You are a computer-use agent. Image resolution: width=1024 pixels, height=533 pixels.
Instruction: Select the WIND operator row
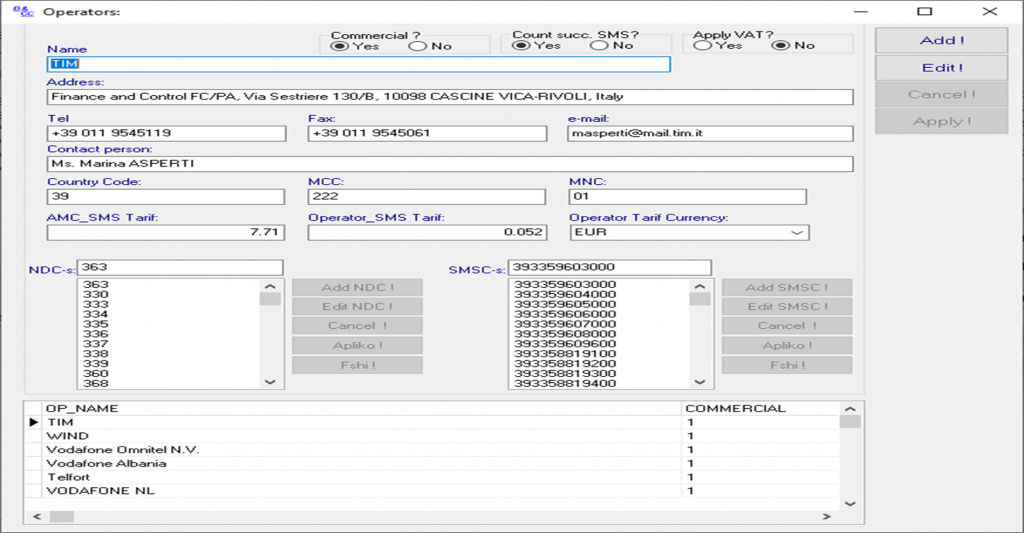pos(432,436)
